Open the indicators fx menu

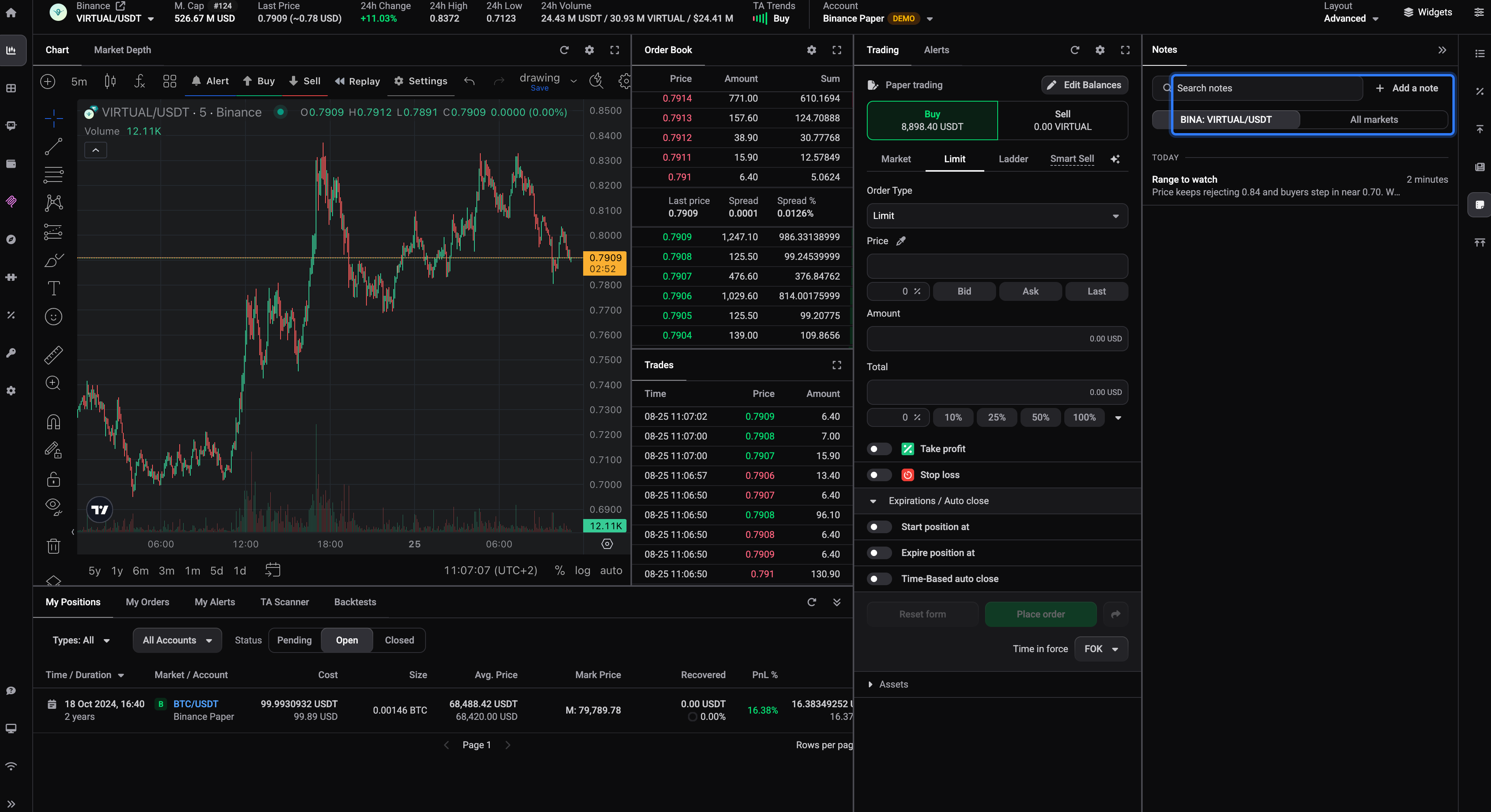tap(139, 81)
